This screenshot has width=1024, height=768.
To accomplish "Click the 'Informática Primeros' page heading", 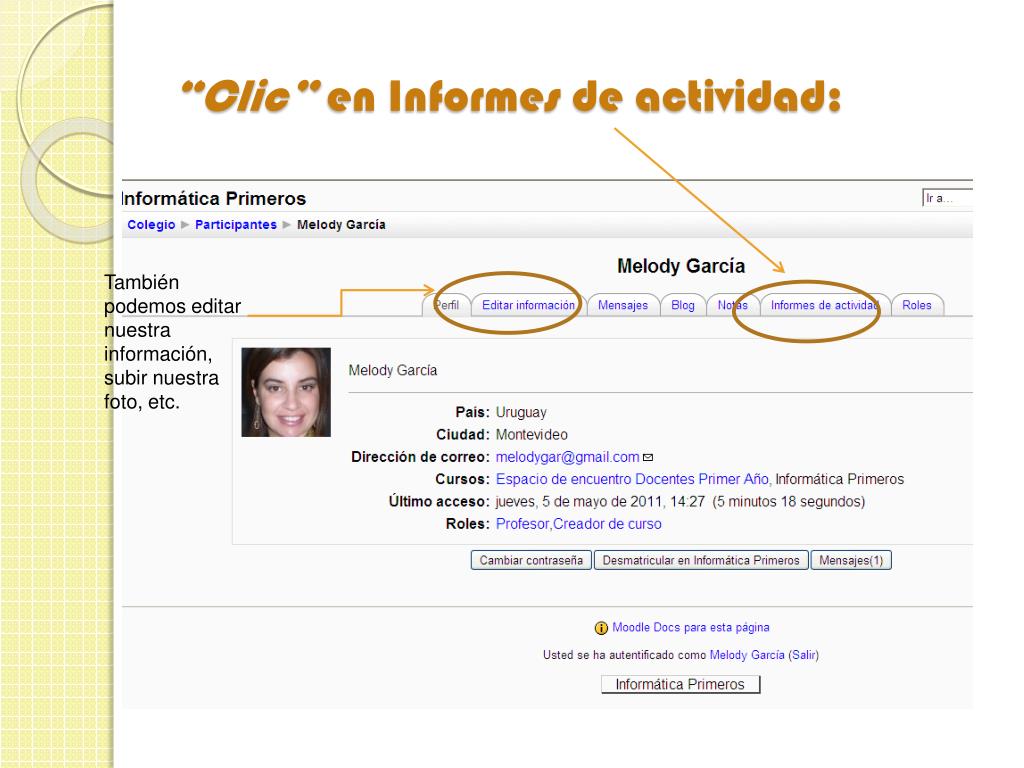I will (x=214, y=199).
